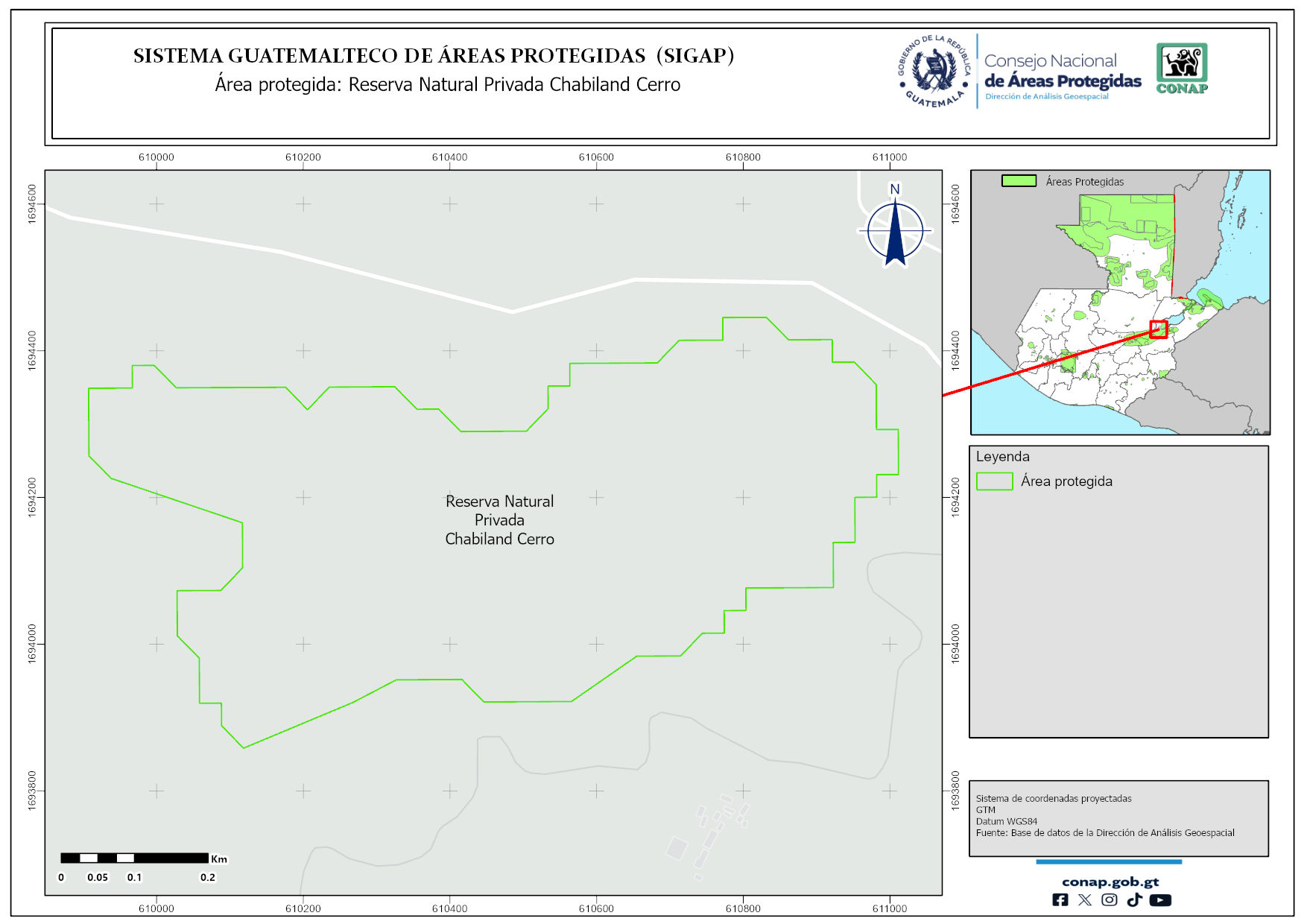Click the Facebook icon

tap(1060, 900)
